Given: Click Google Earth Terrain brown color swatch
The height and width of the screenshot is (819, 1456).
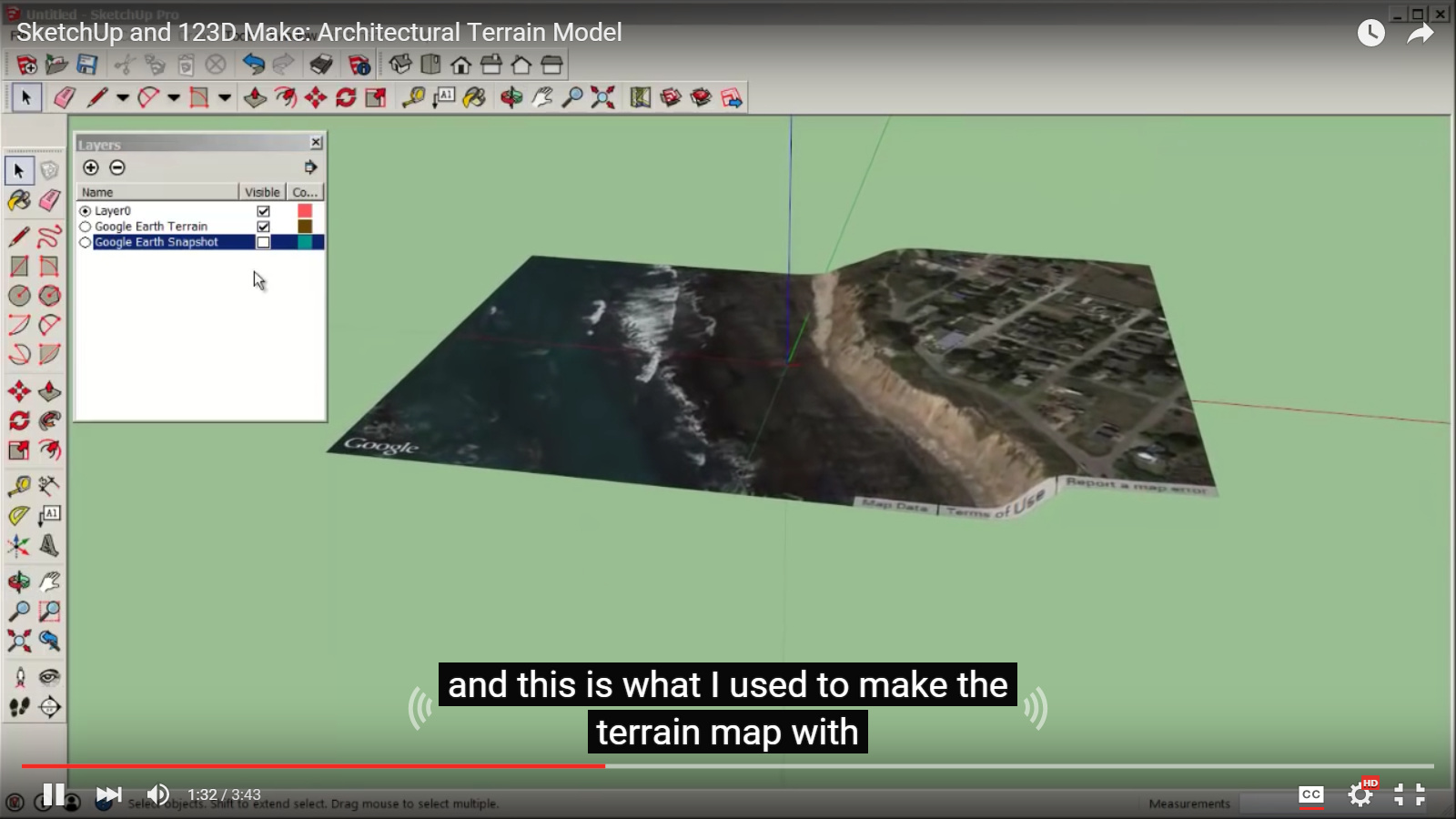Looking at the screenshot, I should click(305, 227).
